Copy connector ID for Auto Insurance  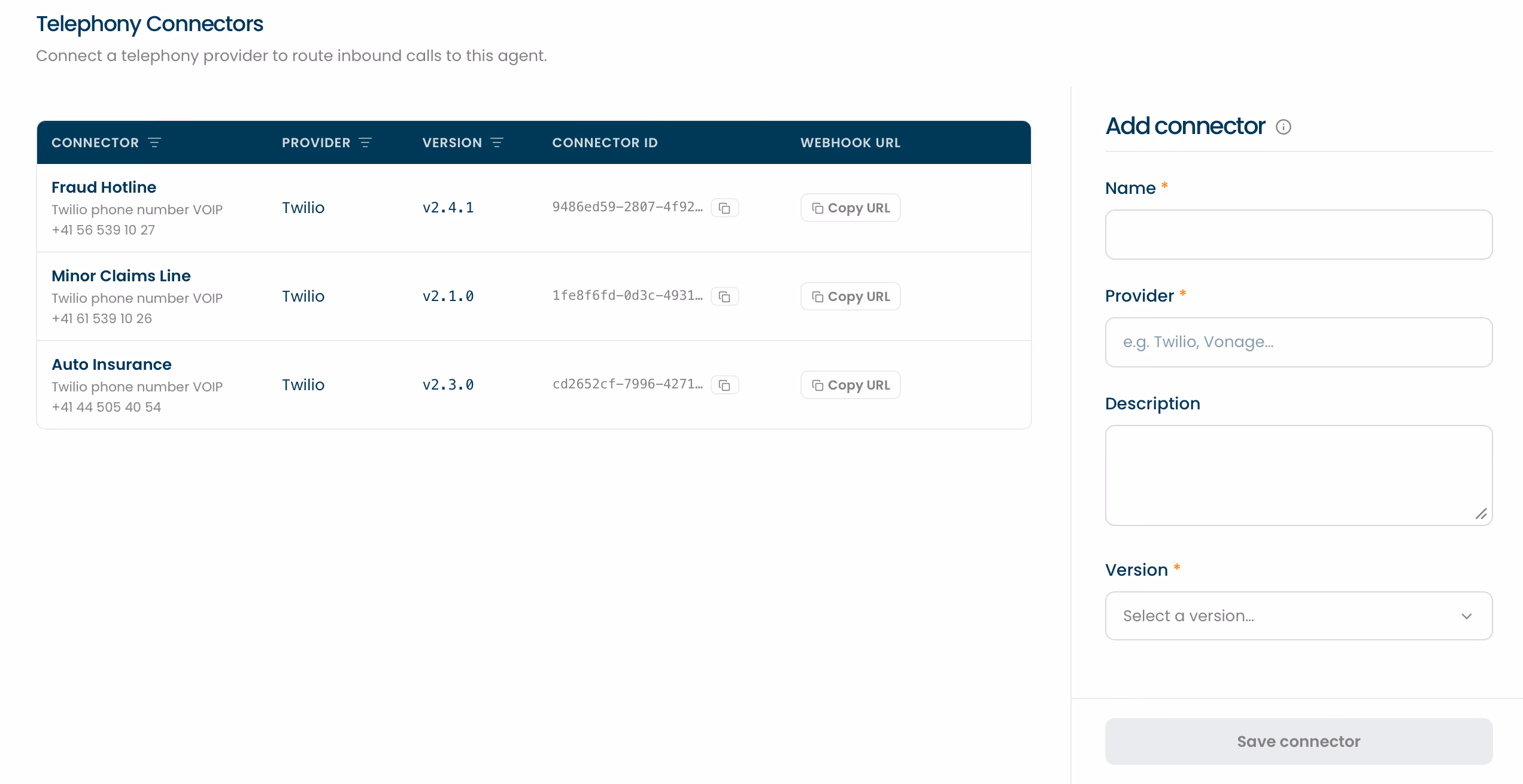[724, 385]
